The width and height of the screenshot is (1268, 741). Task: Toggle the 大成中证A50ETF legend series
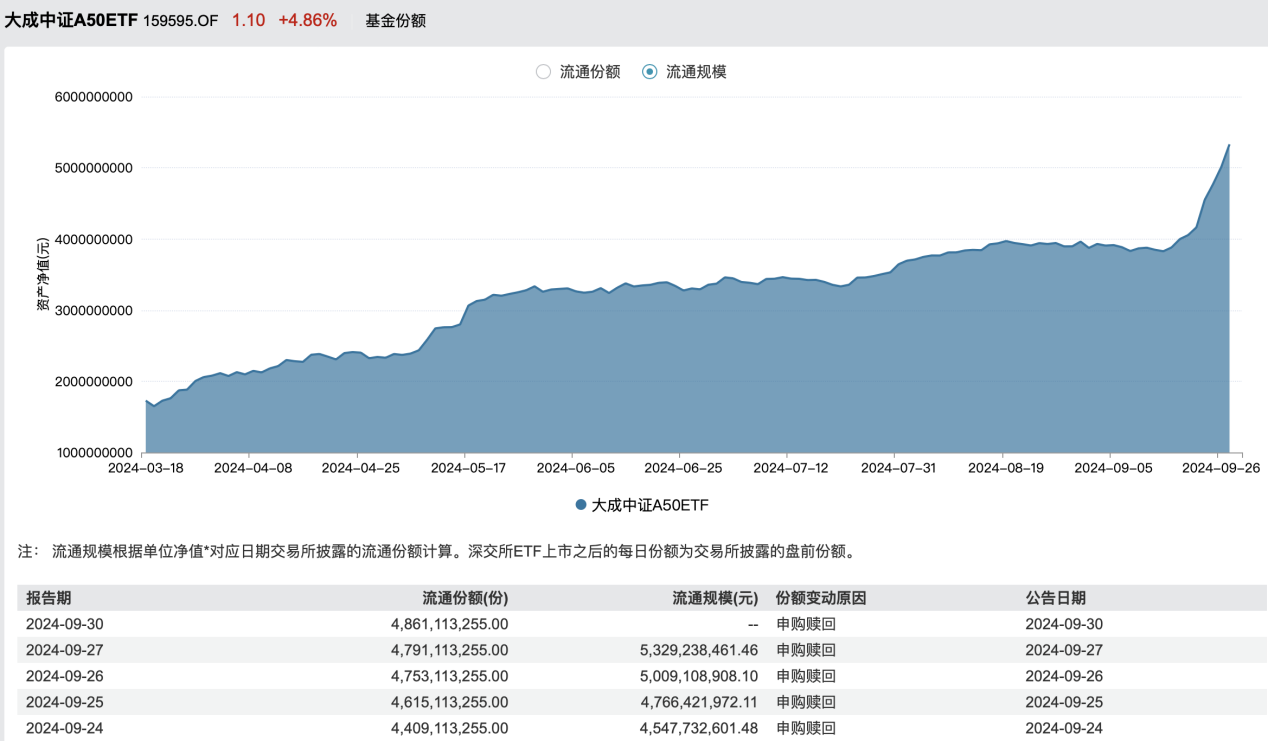tap(642, 506)
